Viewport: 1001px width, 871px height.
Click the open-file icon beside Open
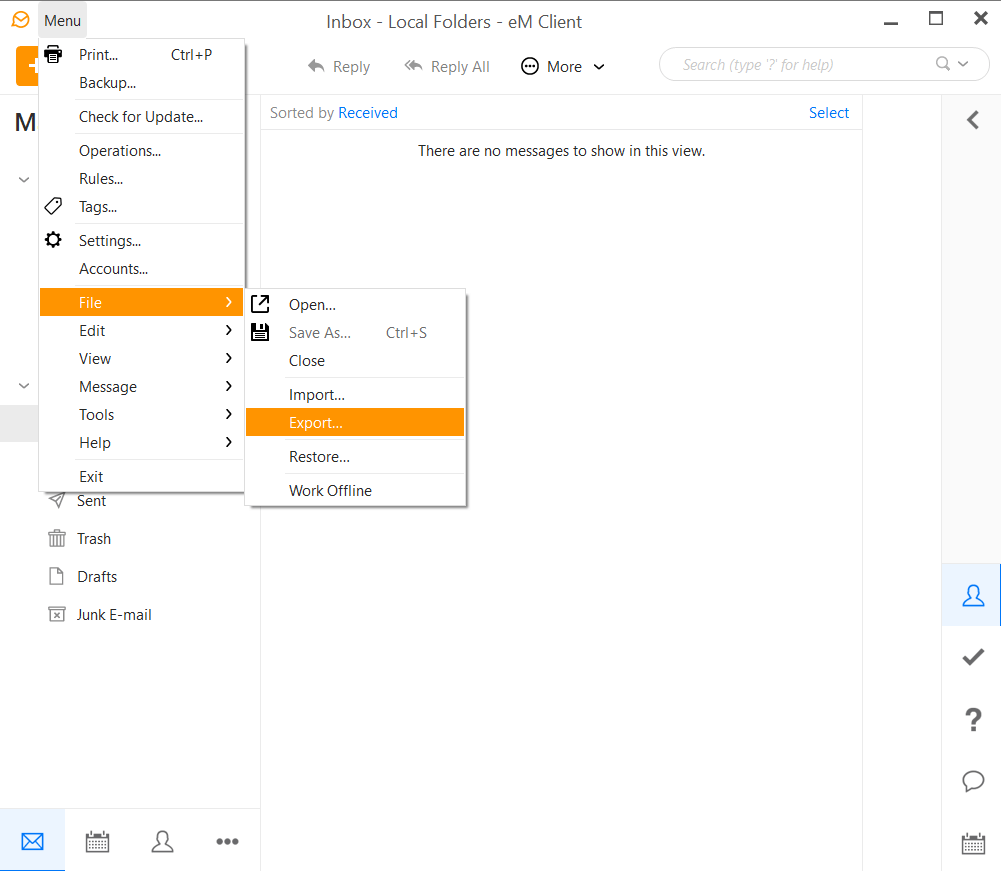pos(260,304)
